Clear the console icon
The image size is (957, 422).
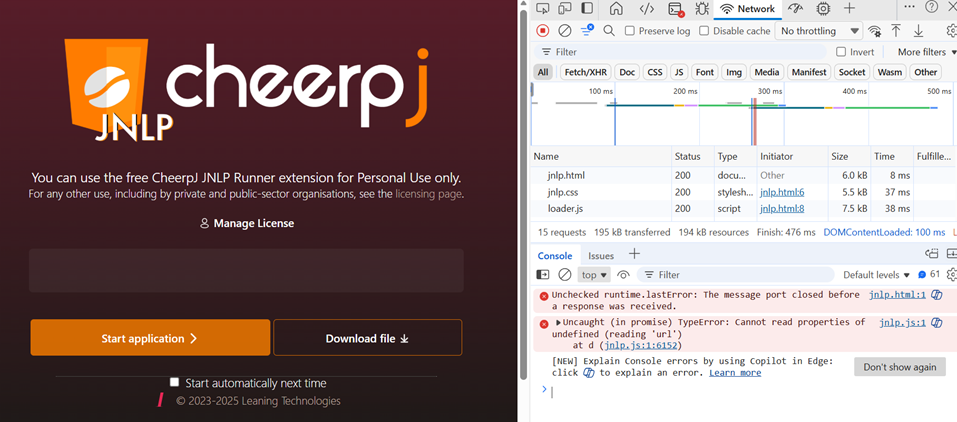click(565, 275)
